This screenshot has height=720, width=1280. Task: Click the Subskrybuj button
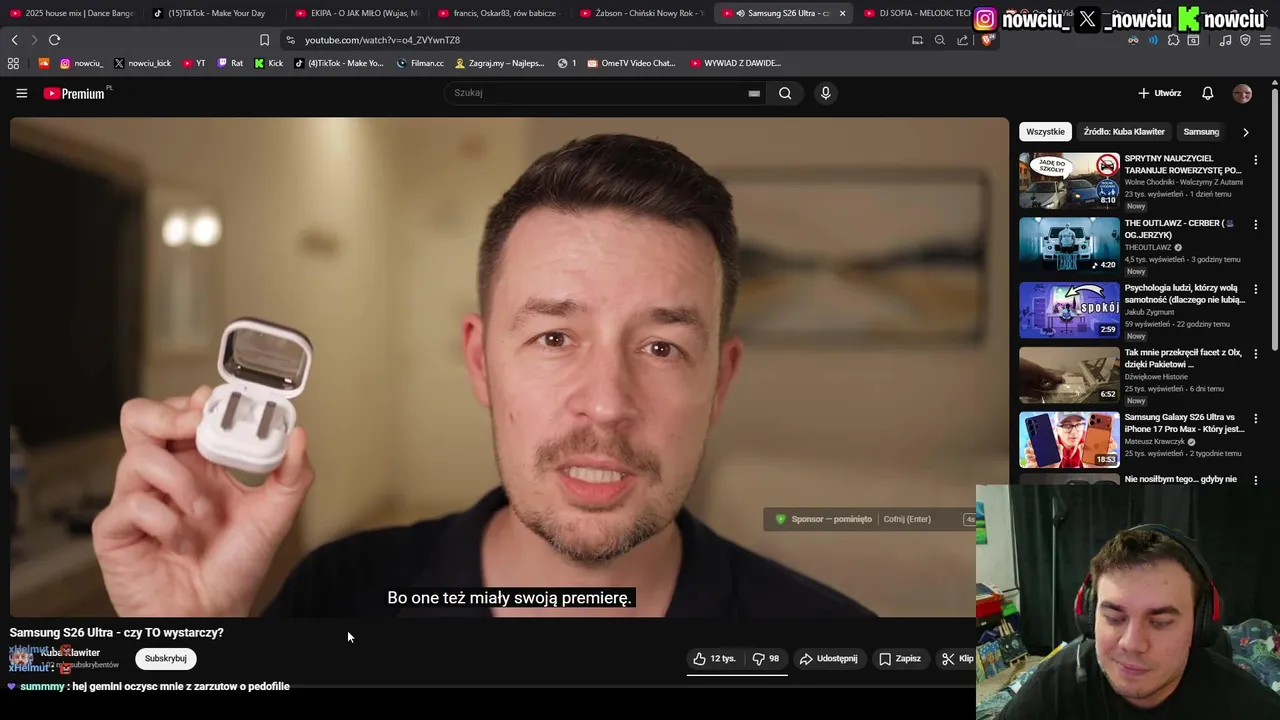click(x=165, y=659)
